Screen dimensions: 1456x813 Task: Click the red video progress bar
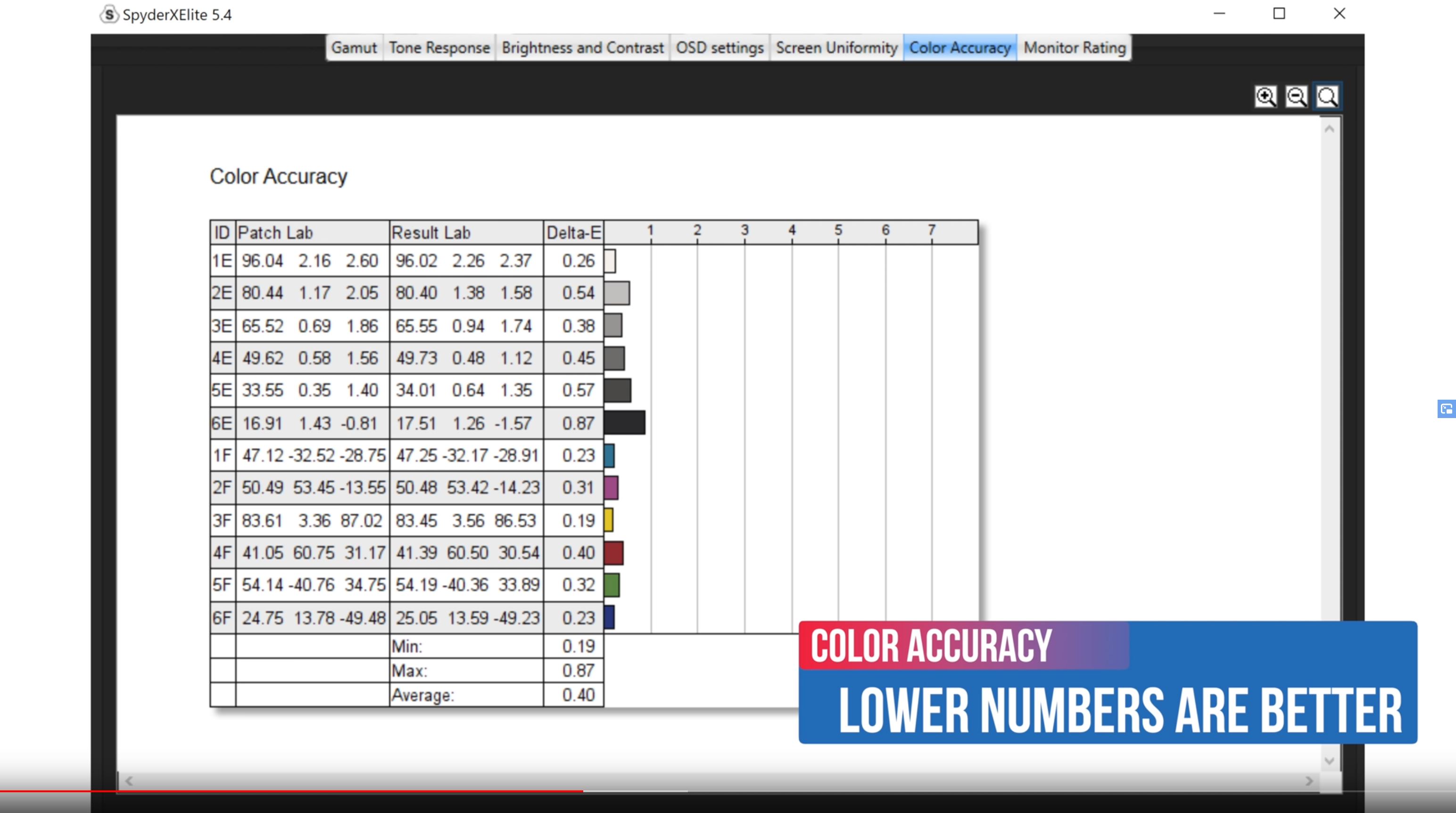[x=291, y=791]
